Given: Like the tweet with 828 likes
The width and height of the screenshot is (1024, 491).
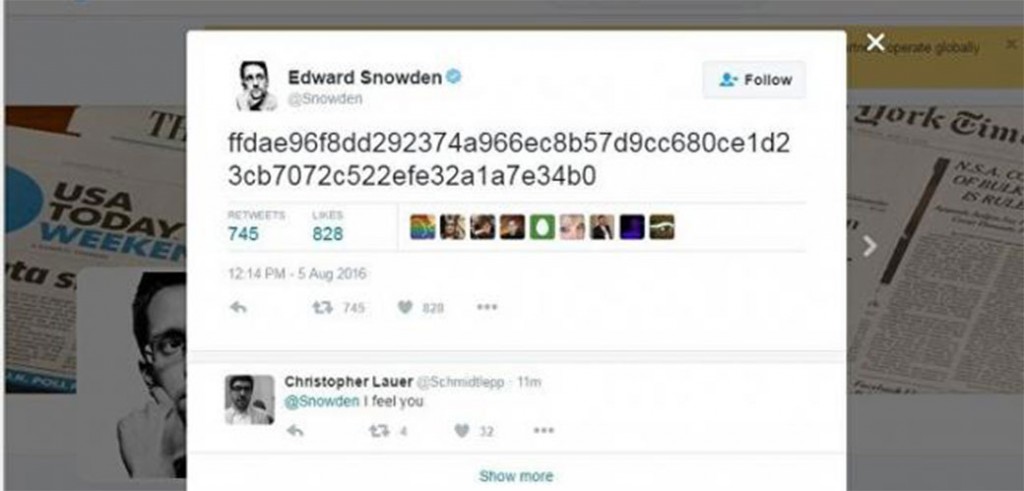Looking at the screenshot, I should pos(406,307).
